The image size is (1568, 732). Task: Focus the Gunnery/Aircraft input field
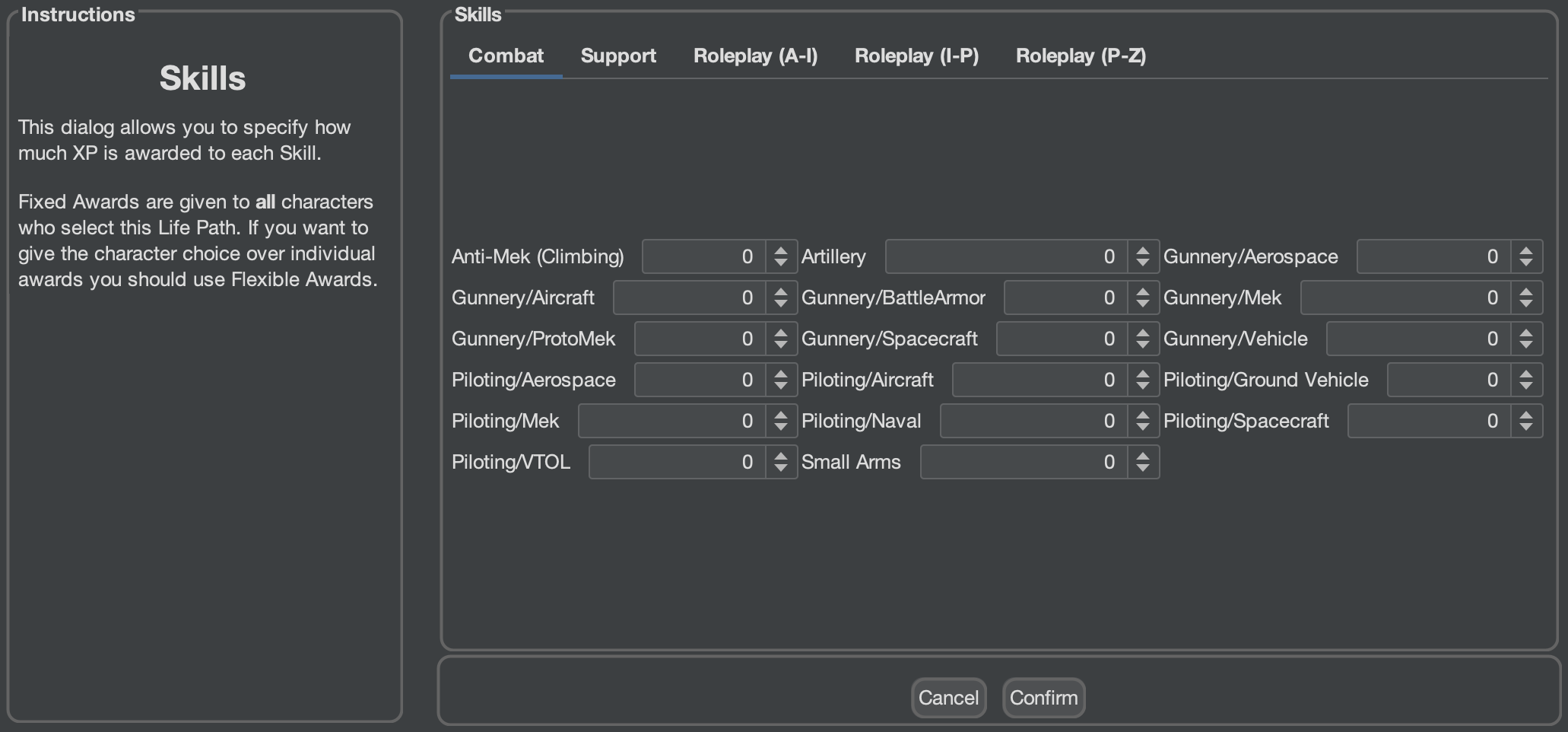coord(690,298)
